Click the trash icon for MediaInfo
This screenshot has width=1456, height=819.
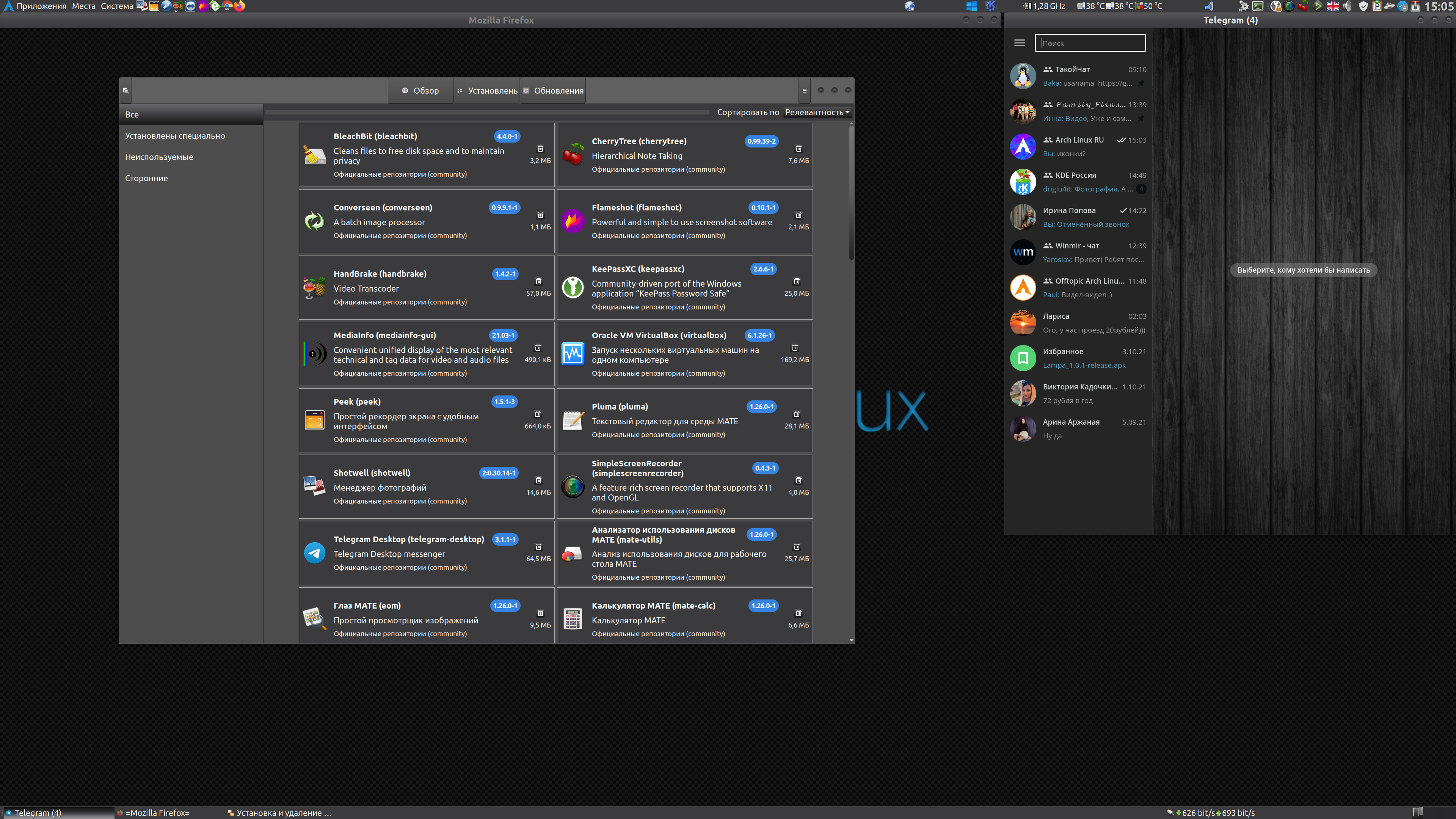pos(538,348)
